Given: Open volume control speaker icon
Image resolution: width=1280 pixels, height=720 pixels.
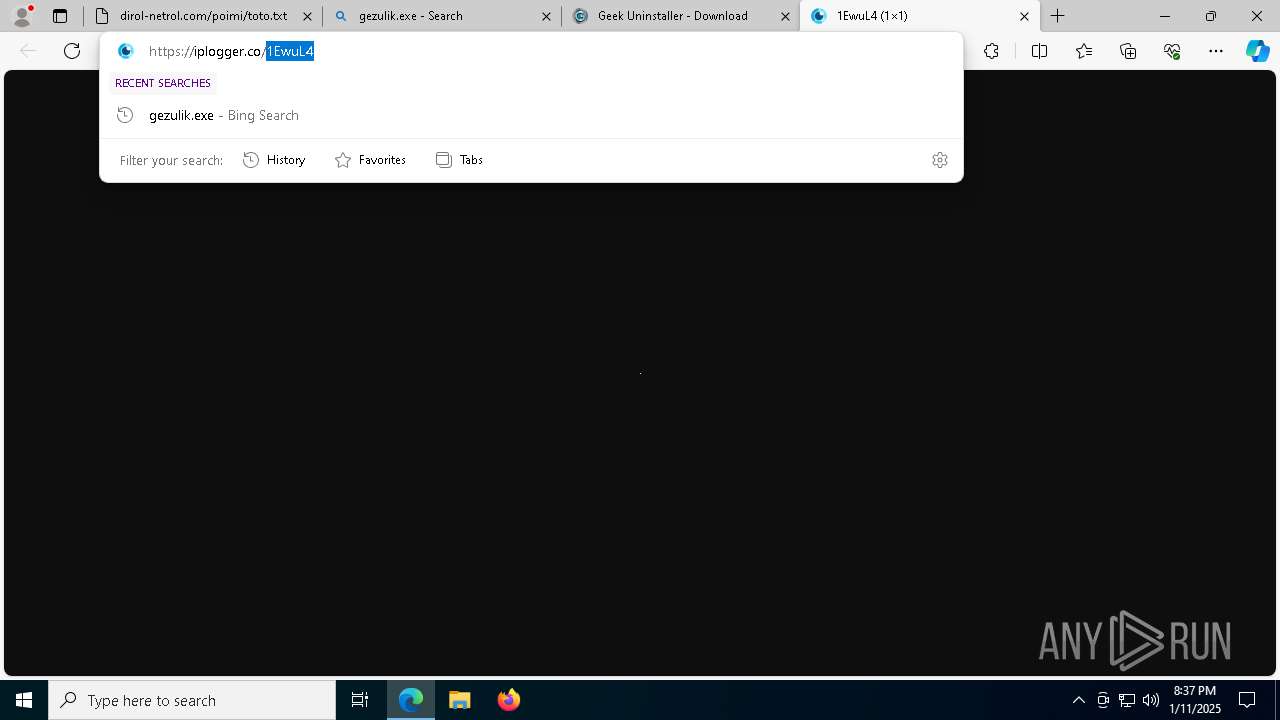Looking at the screenshot, I should pyautogui.click(x=1151, y=700).
